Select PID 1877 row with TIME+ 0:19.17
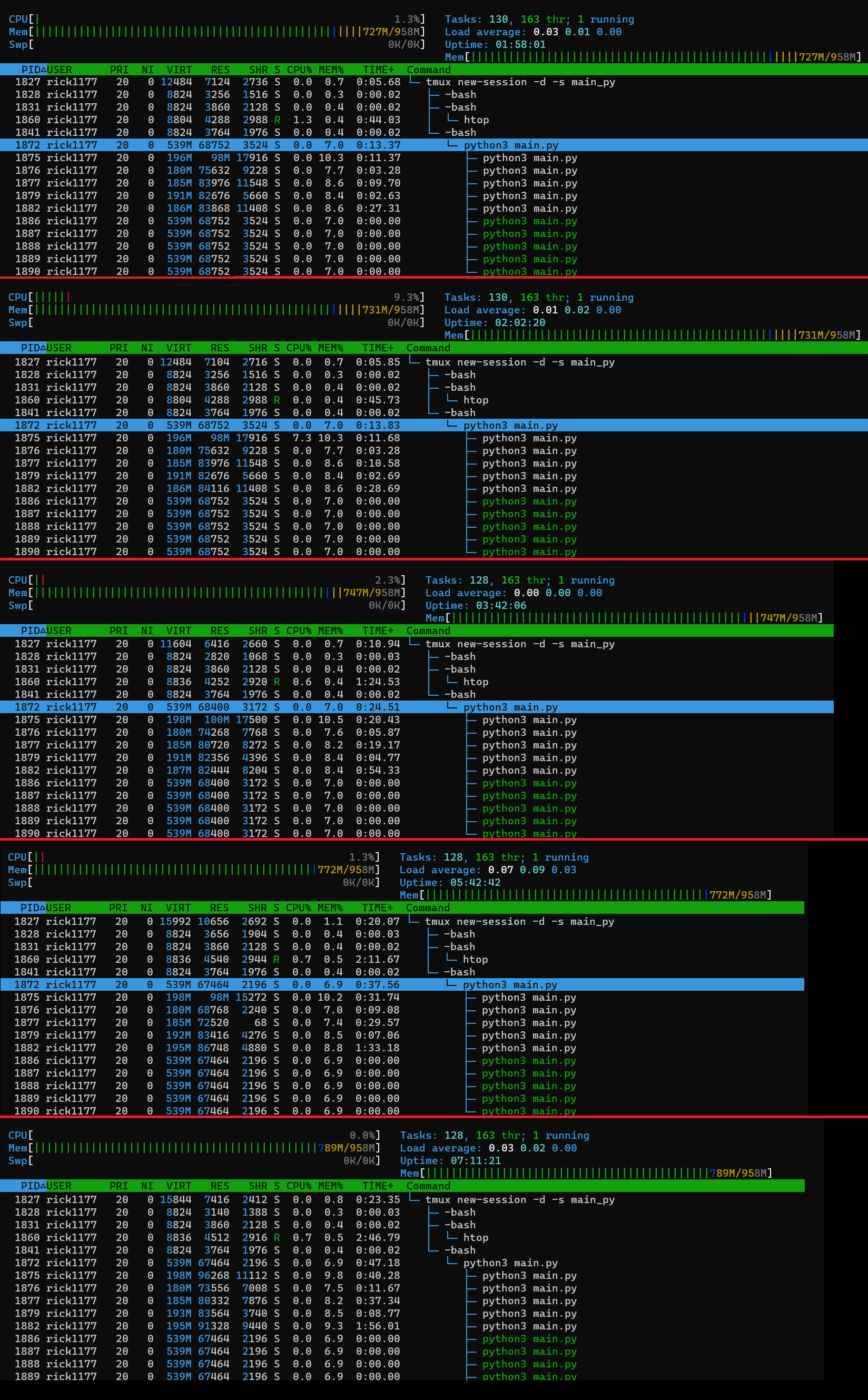The image size is (868, 1400). [x=417, y=745]
